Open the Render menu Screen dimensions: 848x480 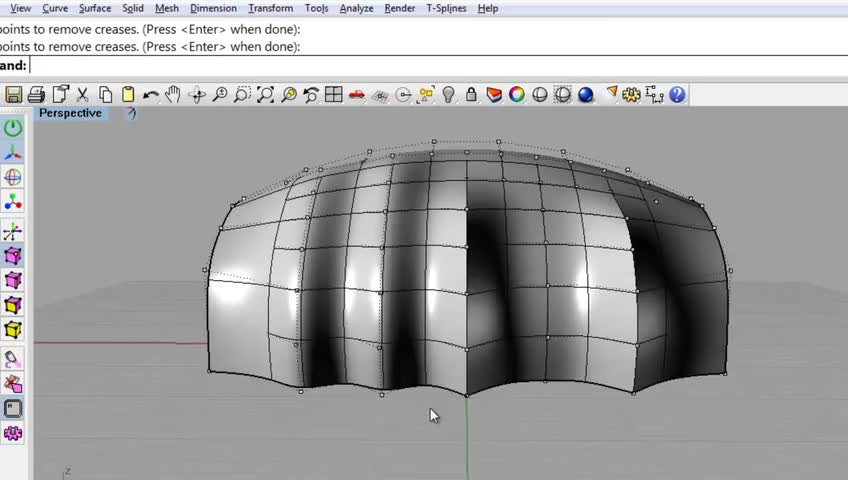click(x=400, y=8)
